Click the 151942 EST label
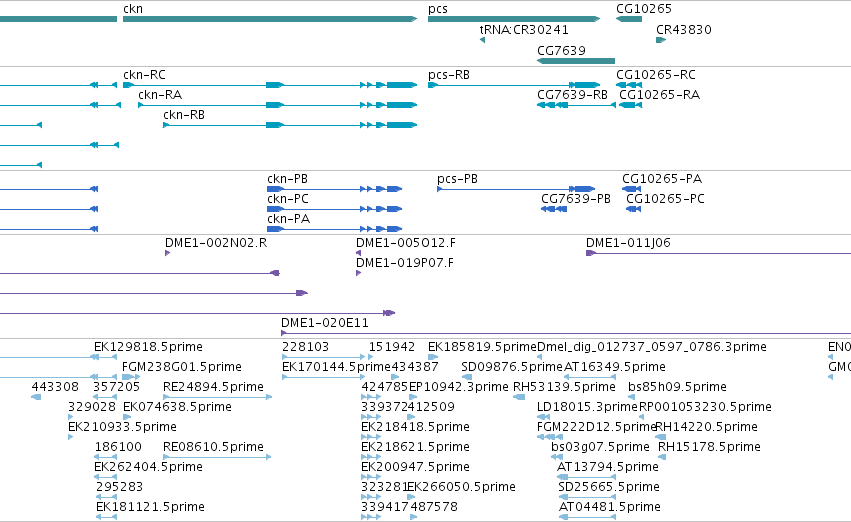 392,346
